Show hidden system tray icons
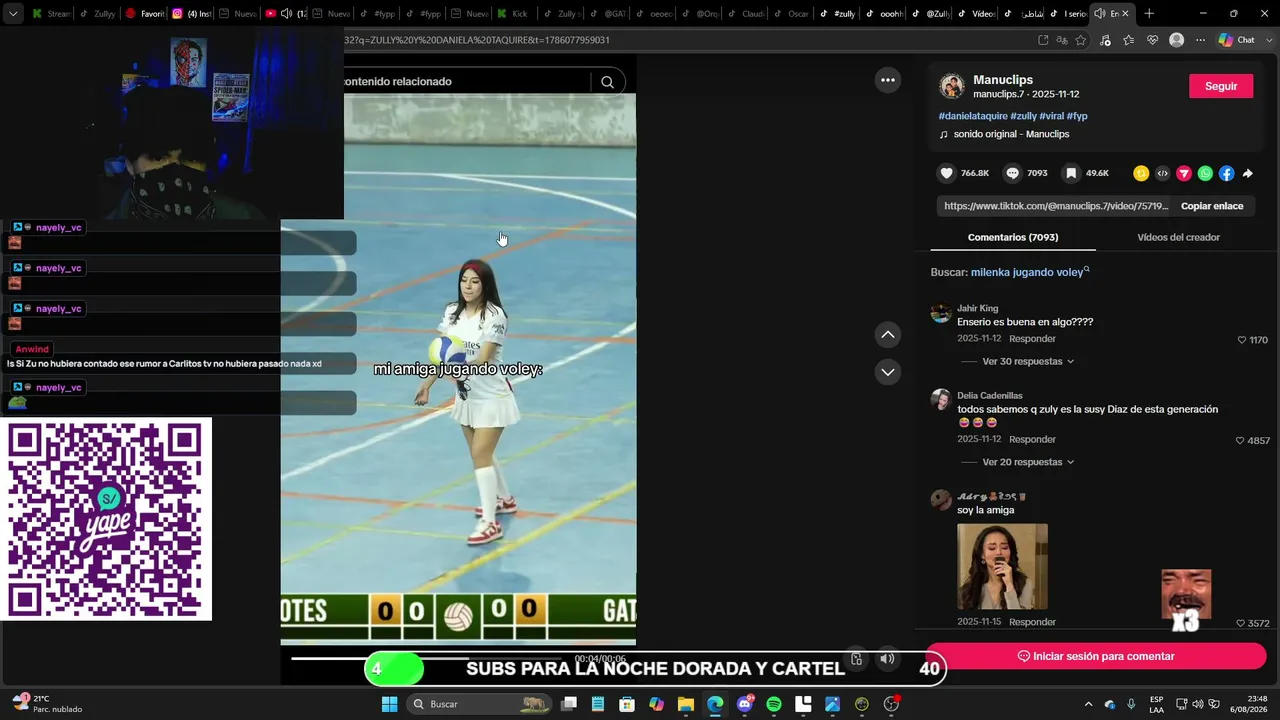This screenshot has height=720, width=1280. 1089,704
